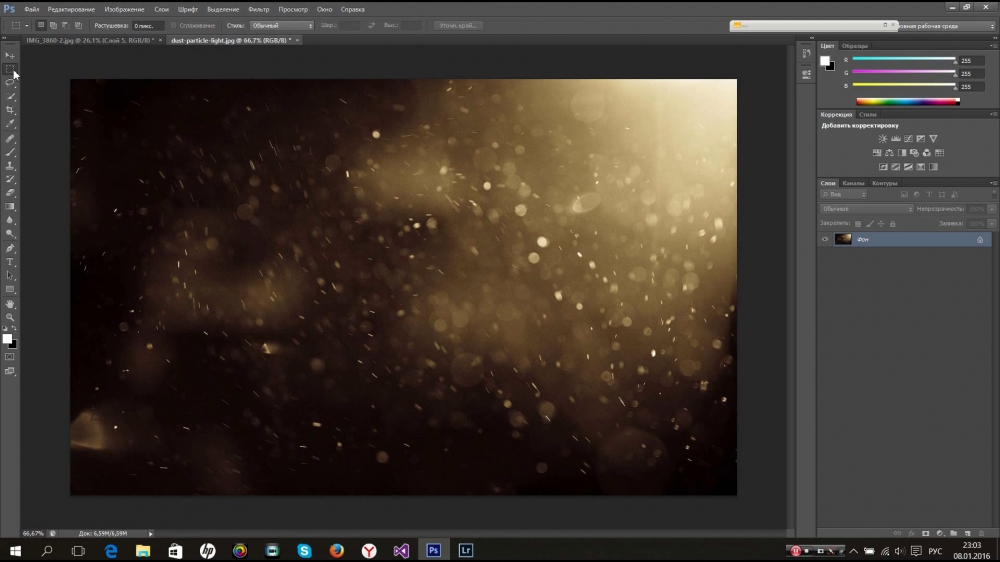Click the Фон layer thumbnail
This screenshot has height=562, width=1000.
click(x=843, y=239)
